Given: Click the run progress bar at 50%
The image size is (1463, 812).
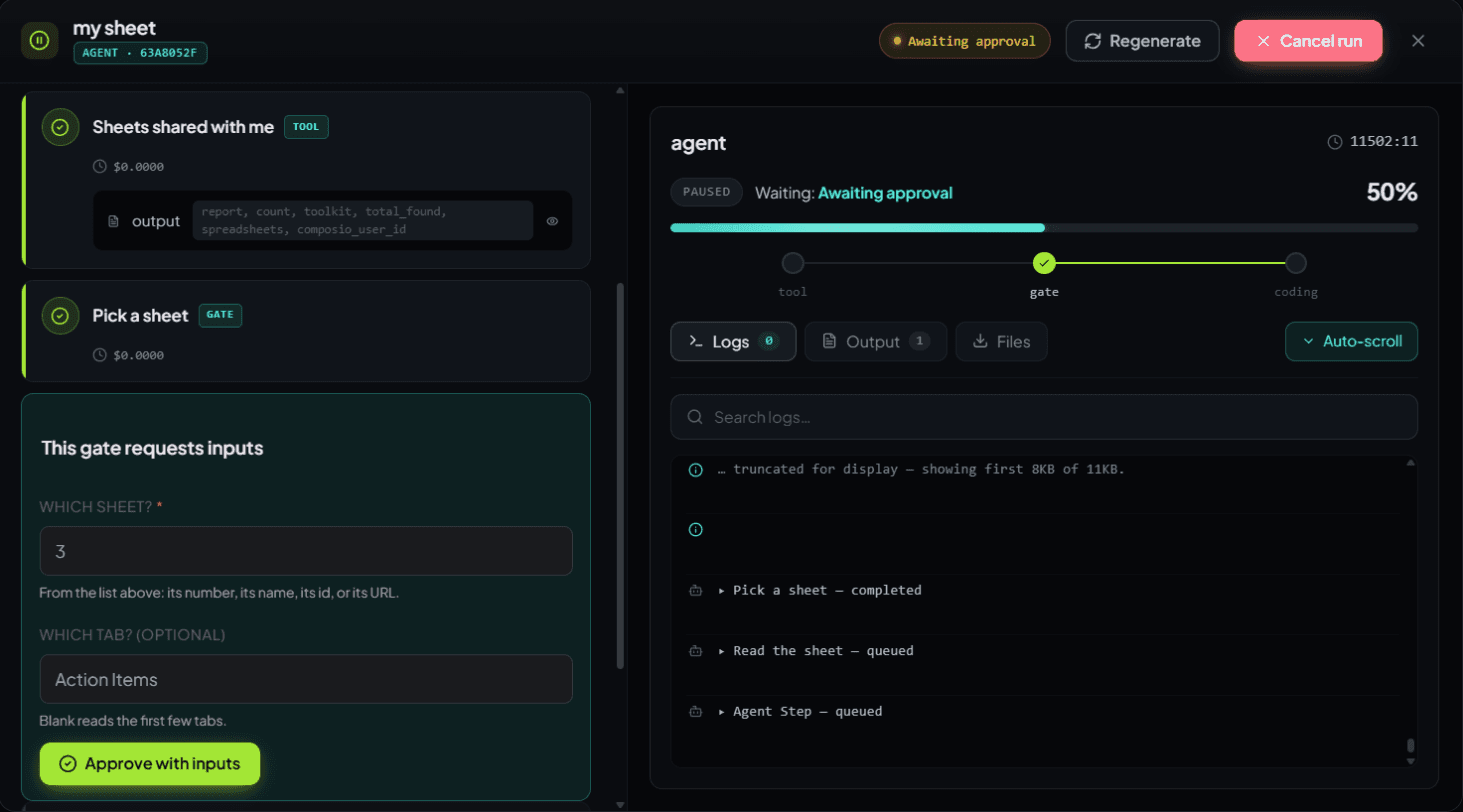Looking at the screenshot, I should click(1044, 228).
